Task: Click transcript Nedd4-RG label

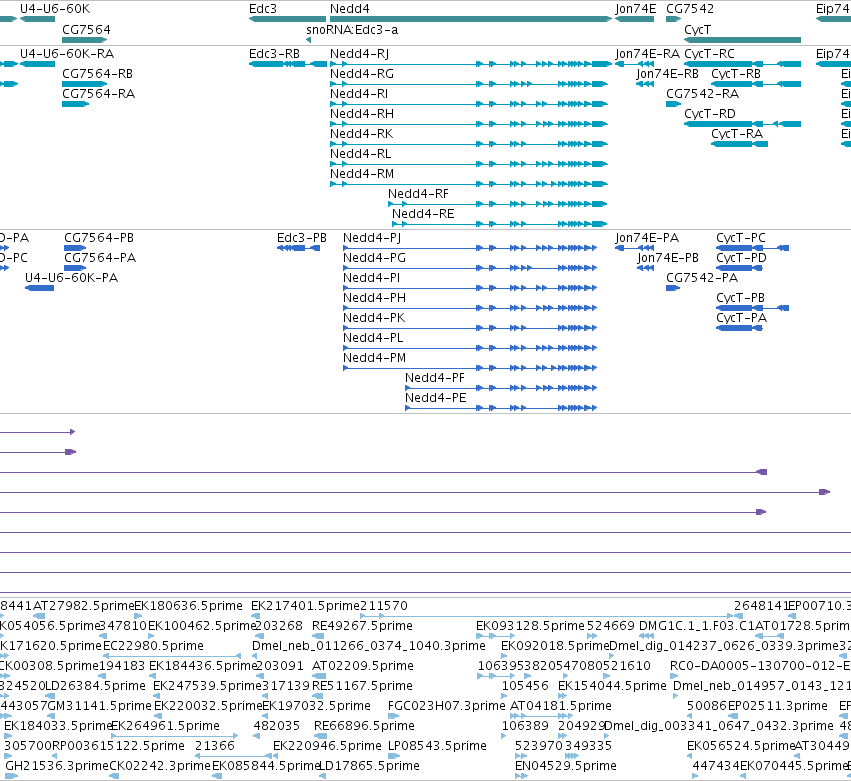Action: 362,74
